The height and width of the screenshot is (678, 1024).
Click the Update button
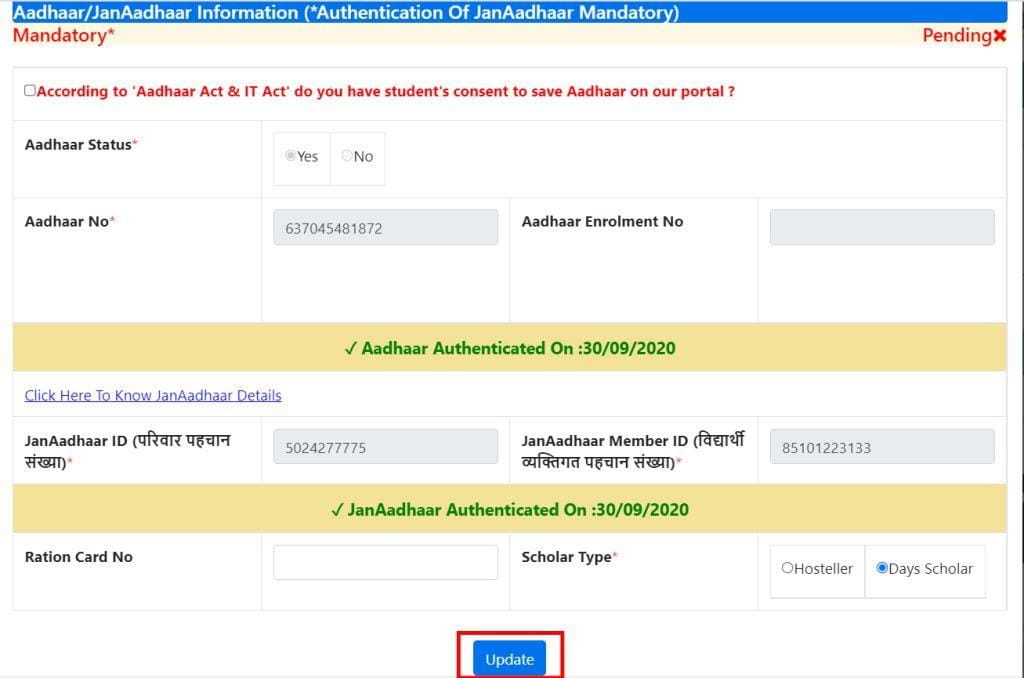[x=510, y=659]
